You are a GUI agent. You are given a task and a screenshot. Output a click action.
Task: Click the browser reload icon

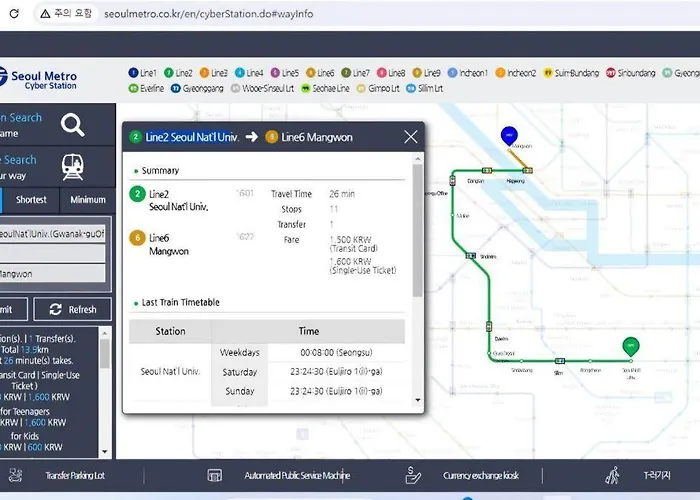(x=14, y=13)
